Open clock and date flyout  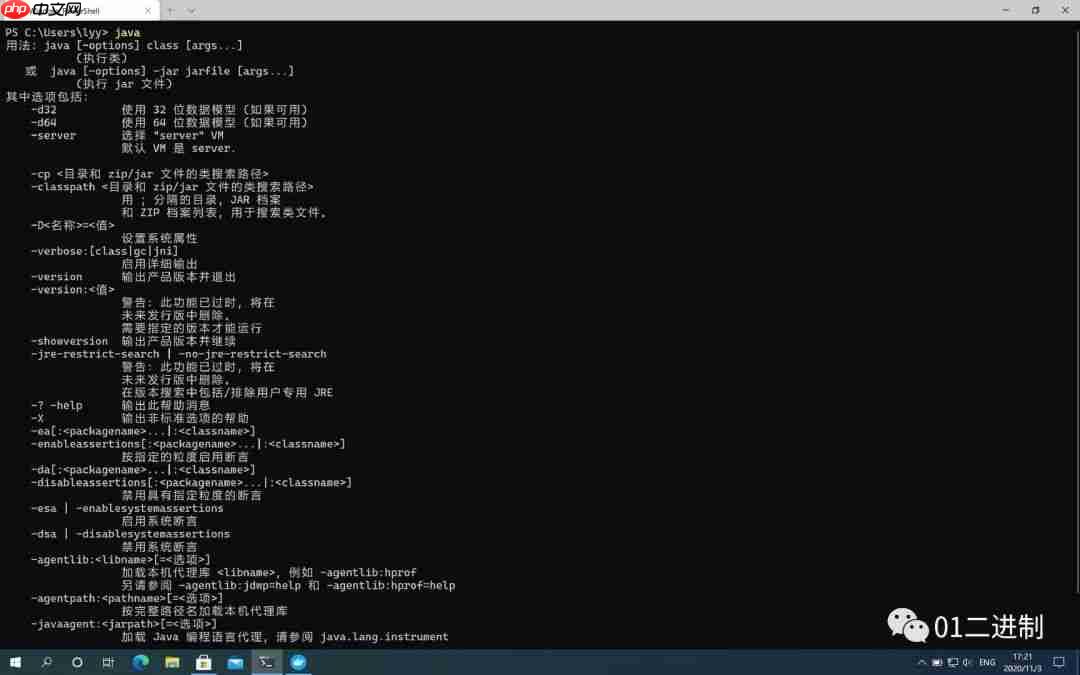point(1022,663)
